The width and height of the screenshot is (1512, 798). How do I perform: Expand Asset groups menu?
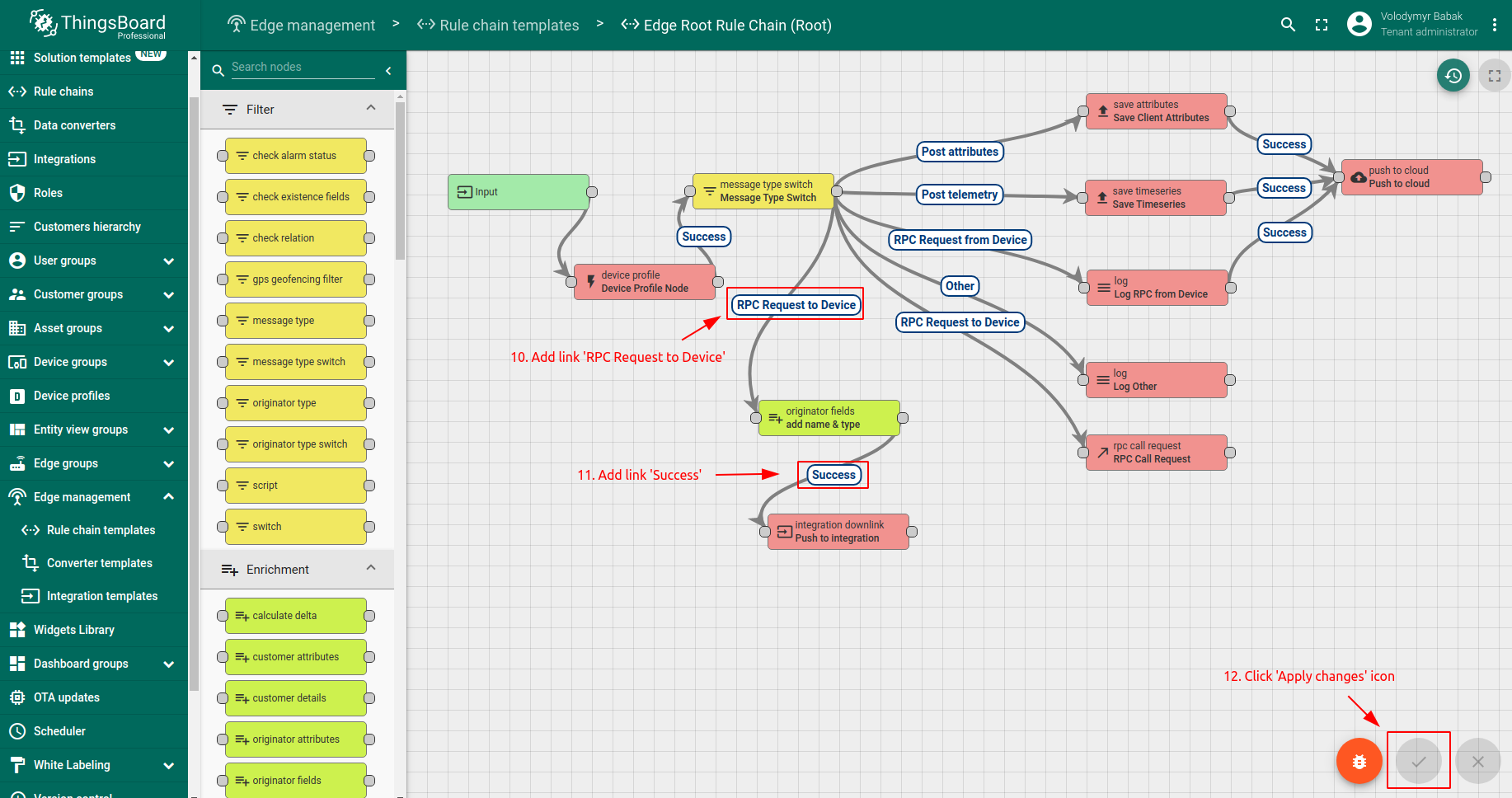coord(94,328)
